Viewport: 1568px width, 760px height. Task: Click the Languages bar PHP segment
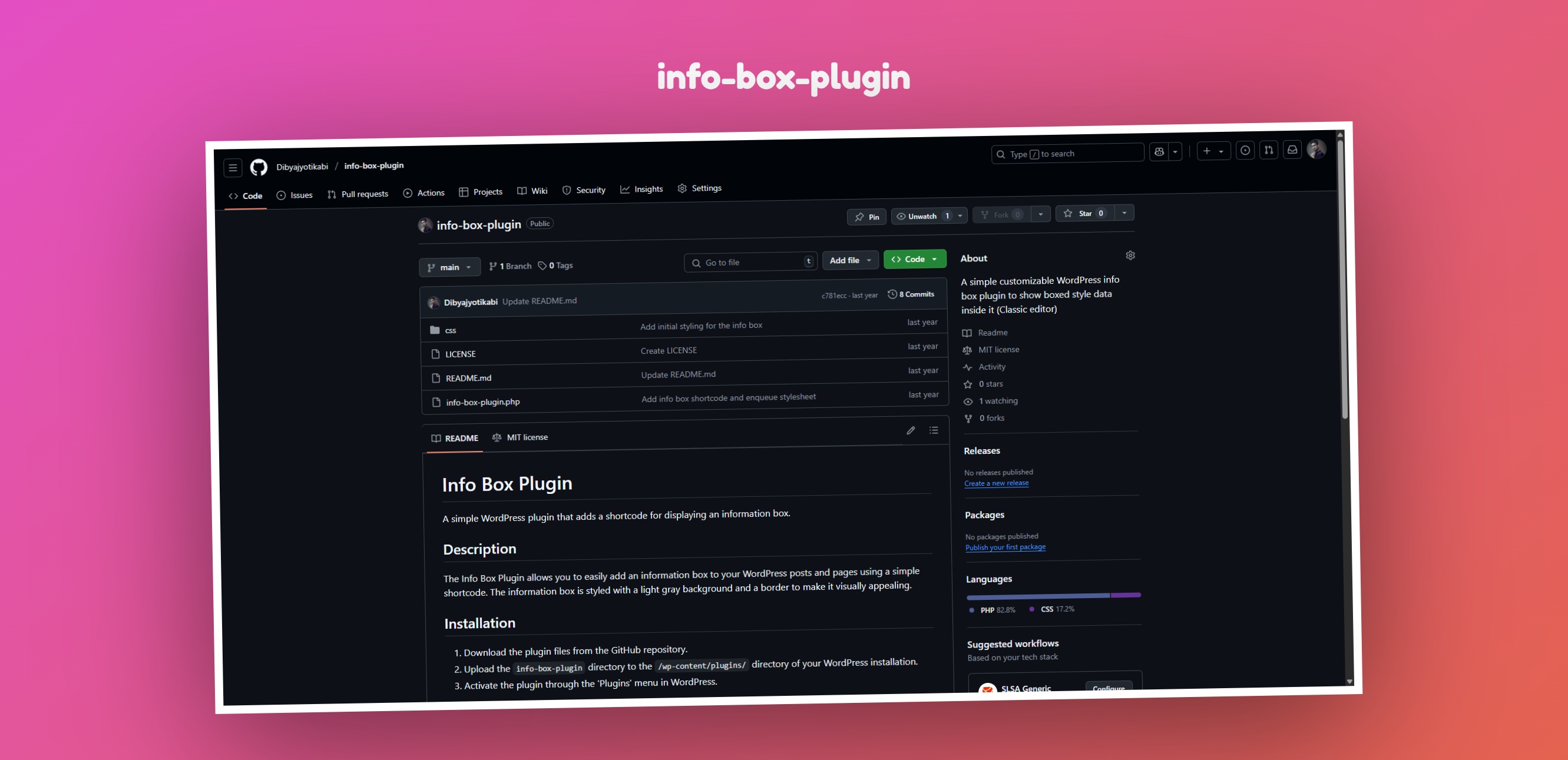[1038, 596]
